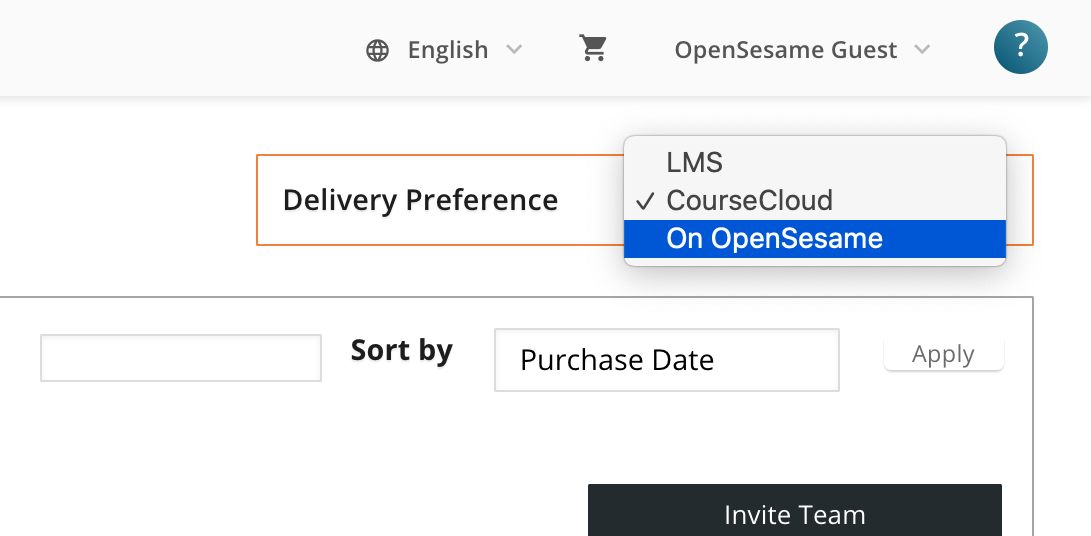This screenshot has height=536, width=1091.
Task: Open help via question mark icon
Action: [x=1021, y=47]
